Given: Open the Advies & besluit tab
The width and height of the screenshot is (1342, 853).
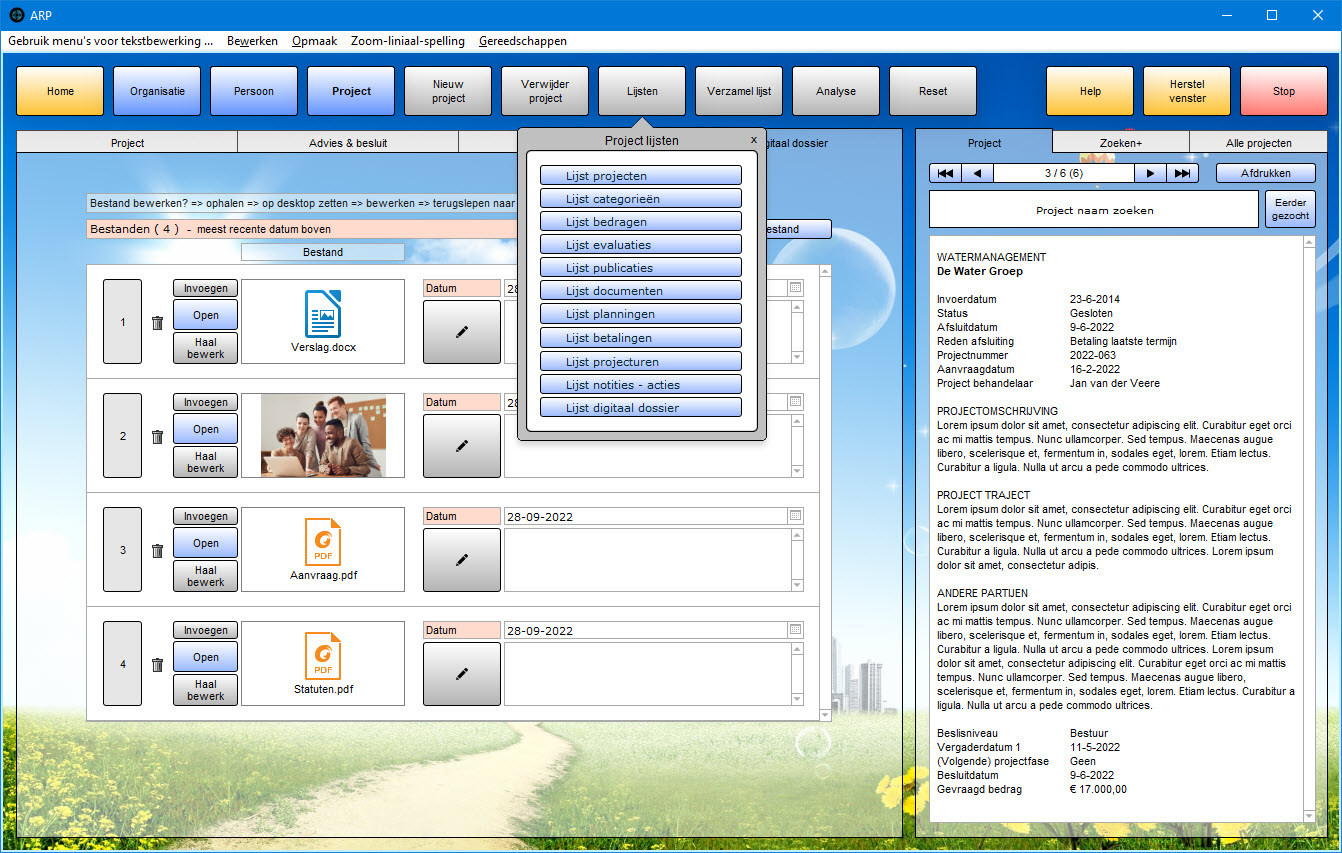Looking at the screenshot, I should click(x=347, y=143).
